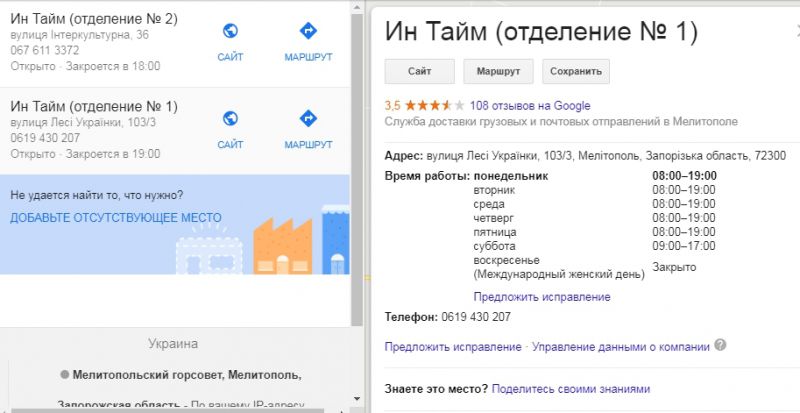
Task: Click Телефон: 0619 430 207 in details
Action: 447,317
